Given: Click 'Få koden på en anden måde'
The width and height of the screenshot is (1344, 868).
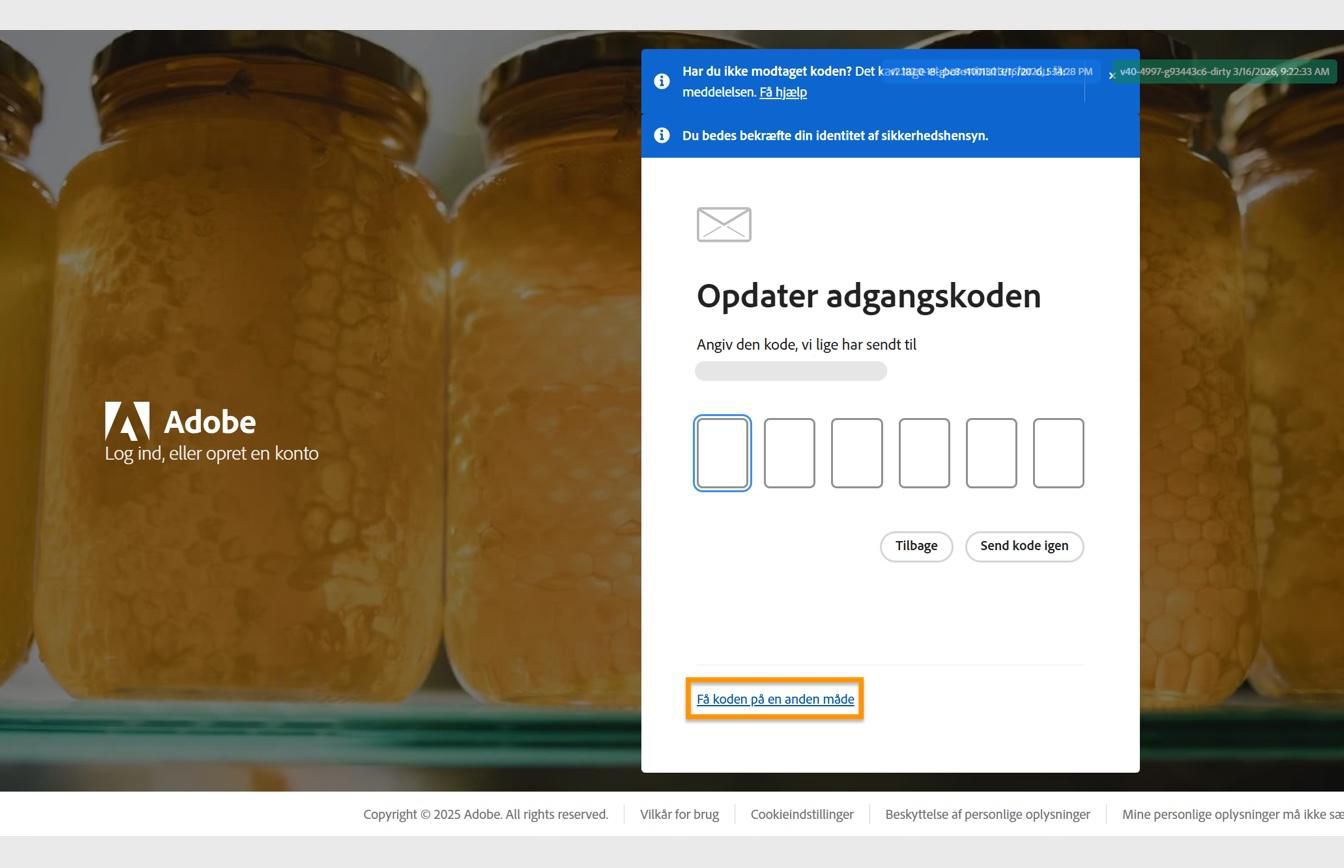Looking at the screenshot, I should click(775, 698).
